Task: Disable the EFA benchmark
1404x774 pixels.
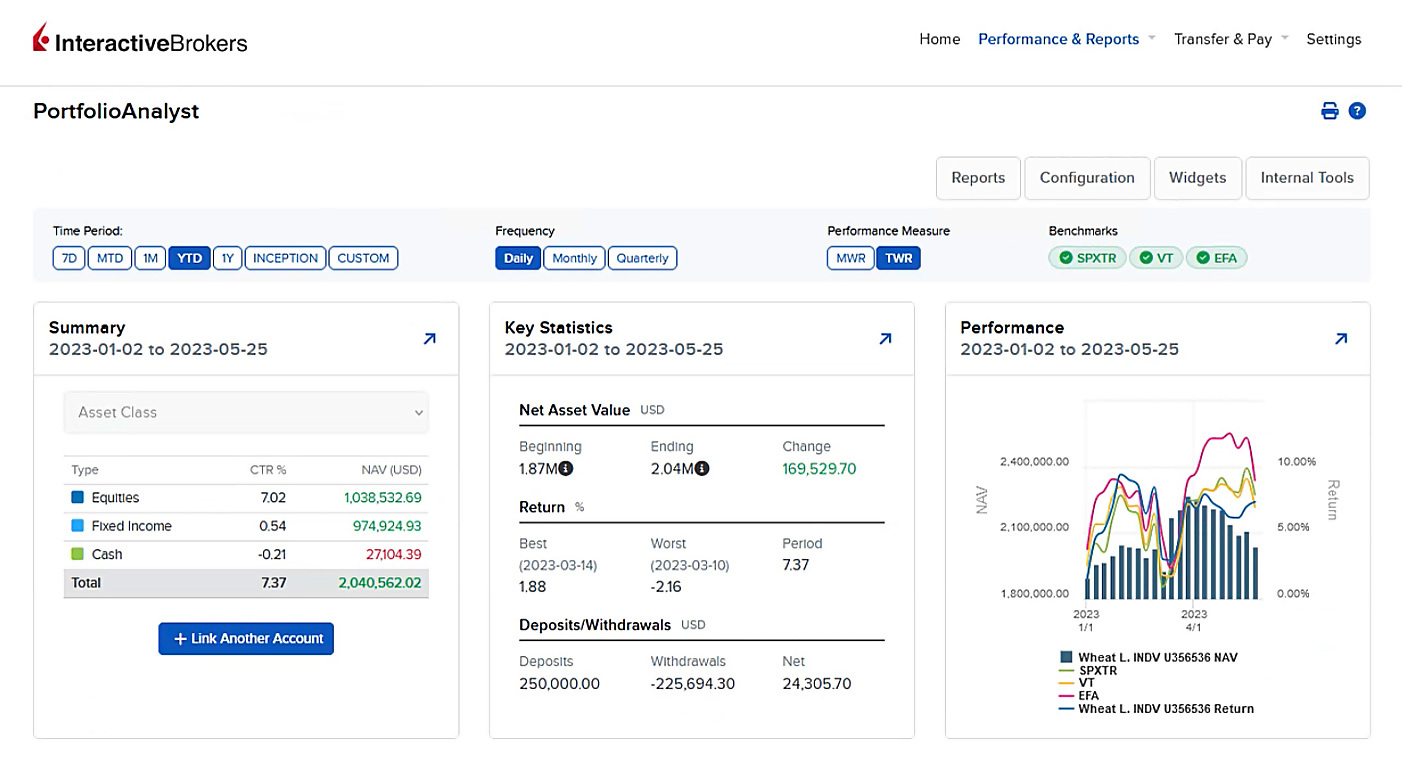Action: [x=1217, y=257]
